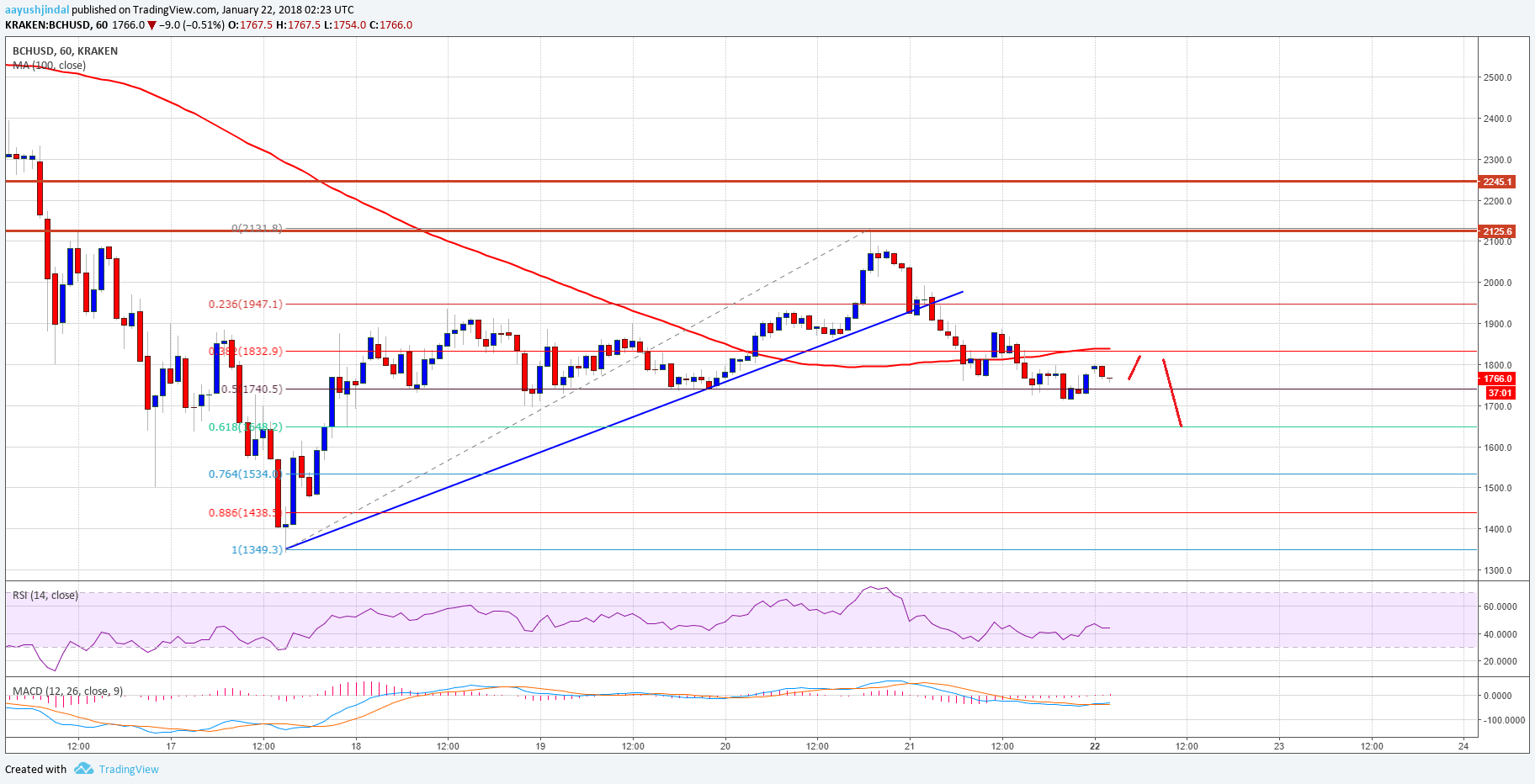Click the TradingView cloud logo icon

coord(83,769)
